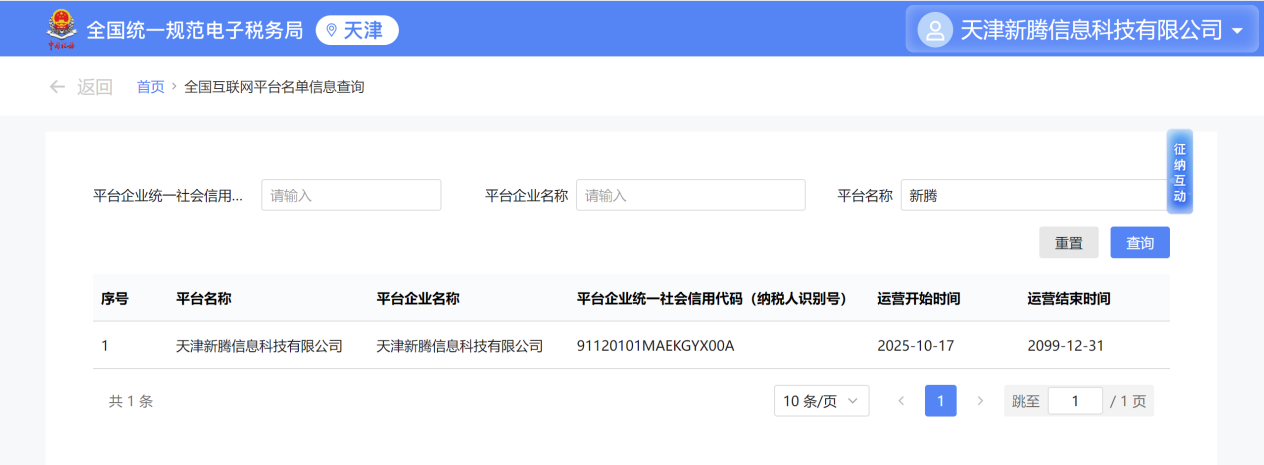Viewport: 1264px width, 465px height.
Task: Focus the 平台企业名称 input field
Action: 691,195
